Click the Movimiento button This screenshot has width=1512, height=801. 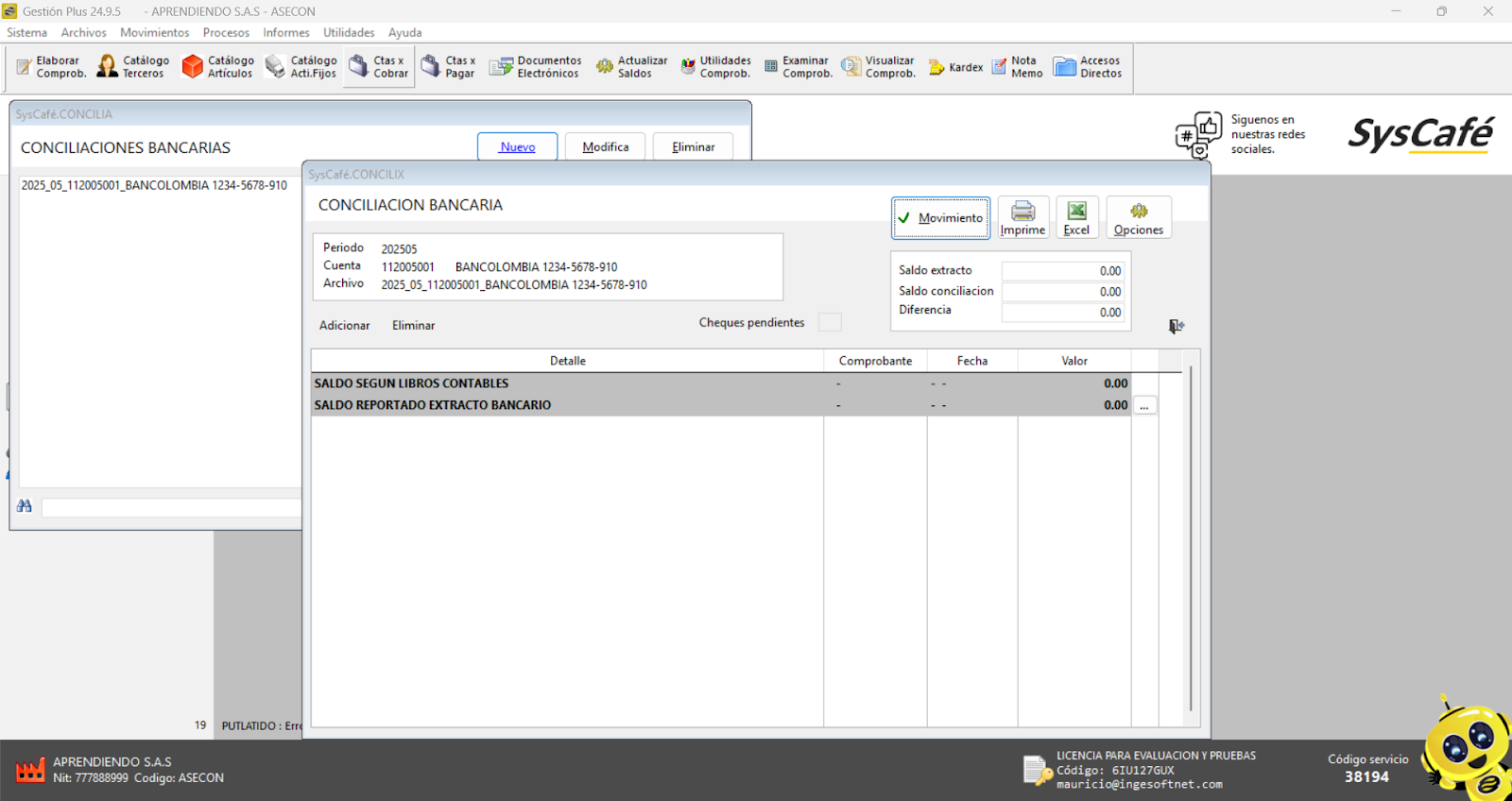940,218
